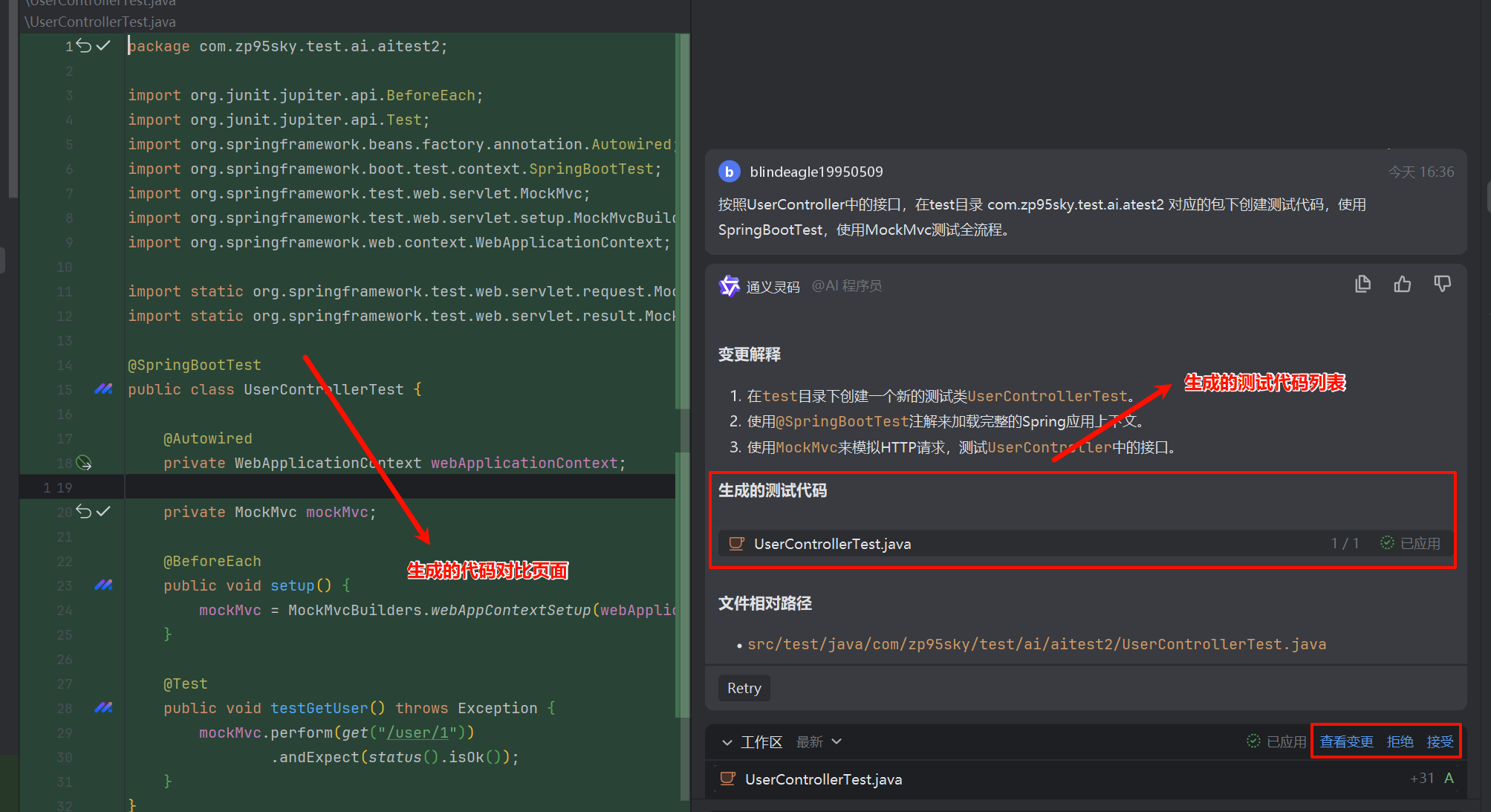Accept change with checkmark at line 1

coord(105,45)
